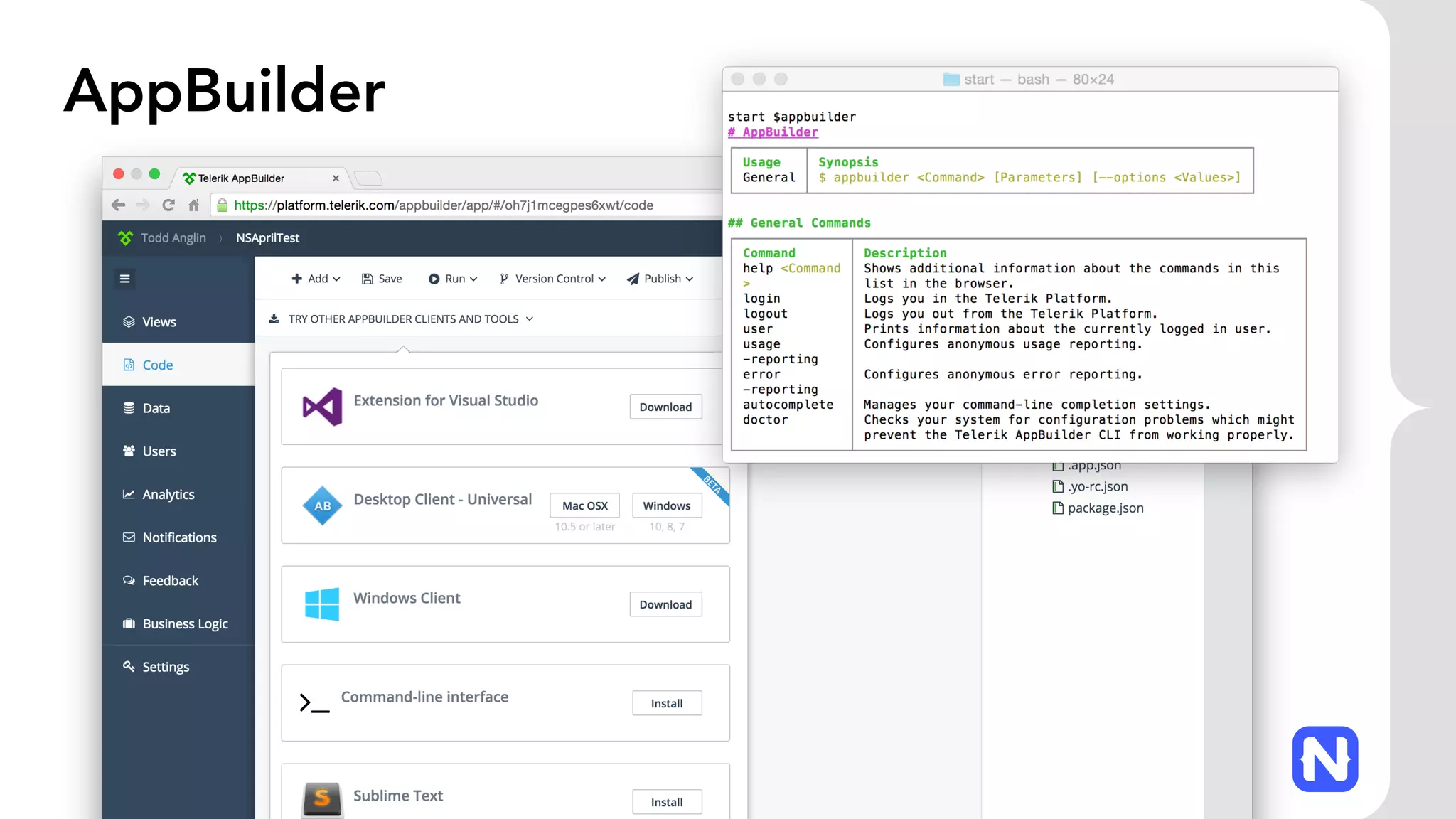Click 'Command-line interface' title
Image resolution: width=1456 pixels, height=819 pixels.
click(x=424, y=697)
